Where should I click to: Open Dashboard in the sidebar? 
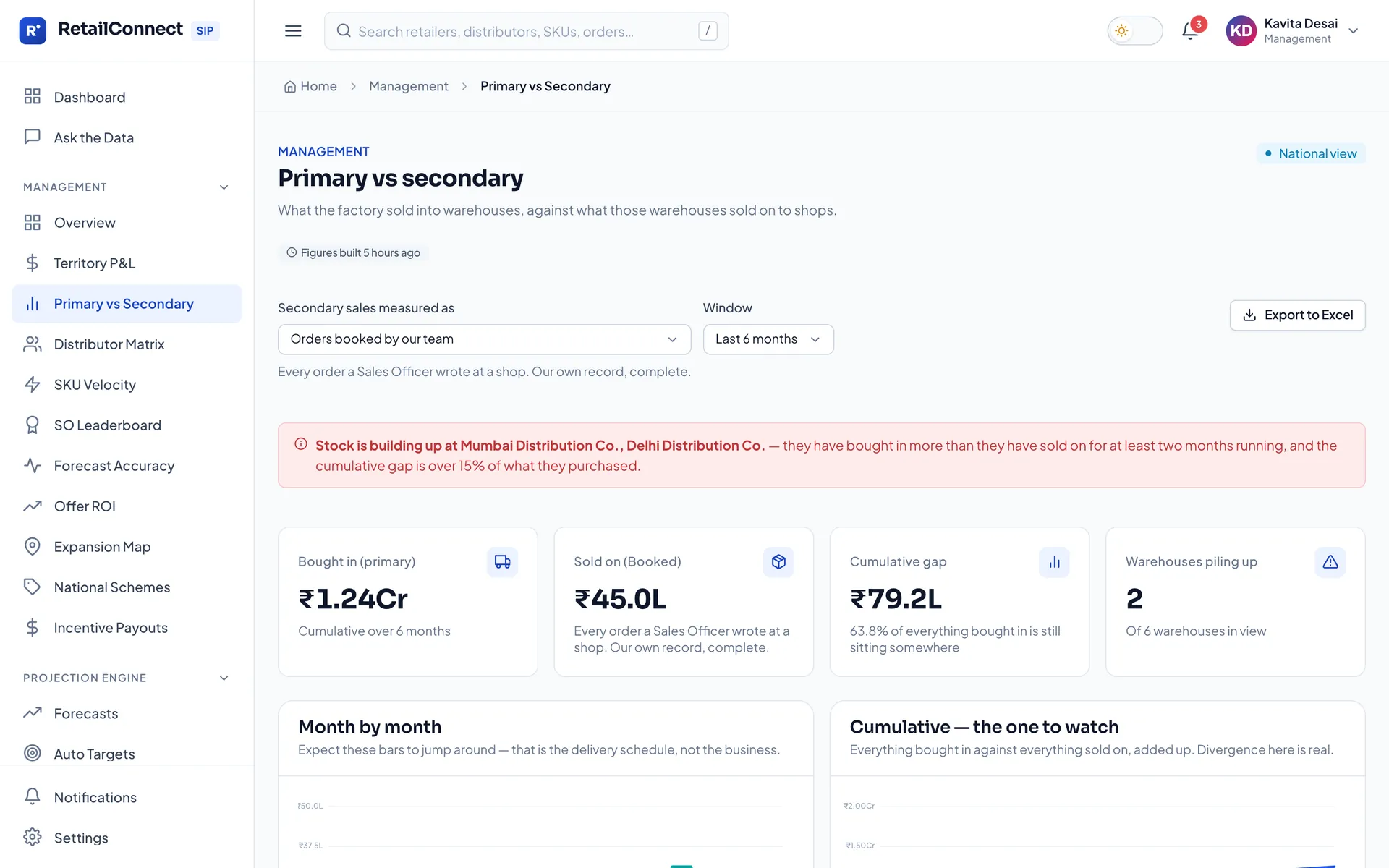[x=127, y=97]
